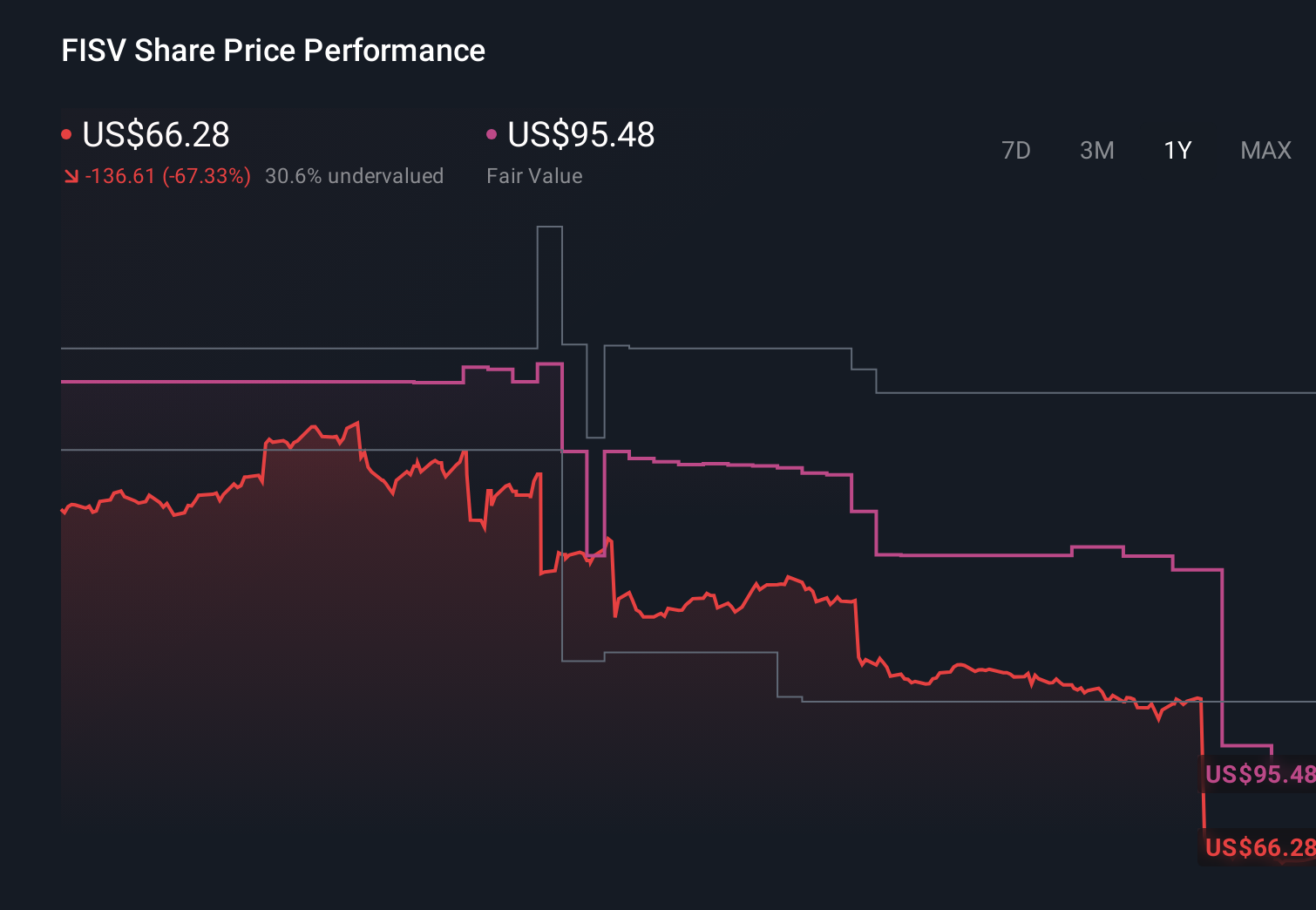The width and height of the screenshot is (1316, 910).
Task: Click the -136.61 (-67.33%) change value
Action: [167, 176]
